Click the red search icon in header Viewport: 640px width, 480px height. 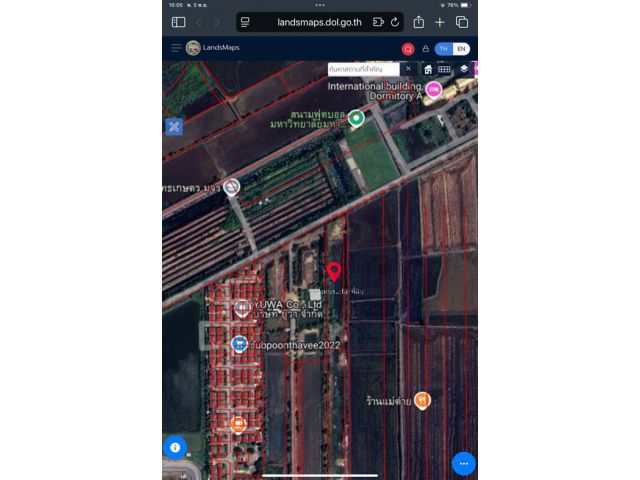408,49
